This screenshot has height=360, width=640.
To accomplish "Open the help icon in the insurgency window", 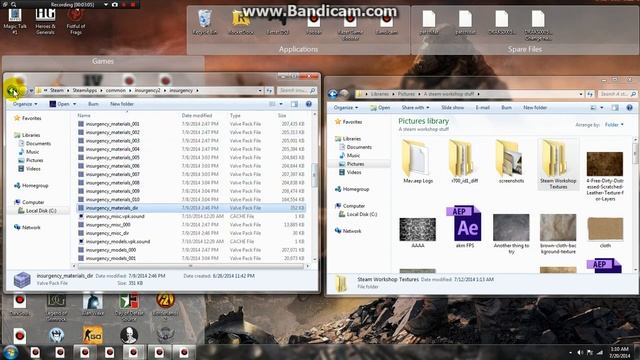I will click(x=309, y=104).
